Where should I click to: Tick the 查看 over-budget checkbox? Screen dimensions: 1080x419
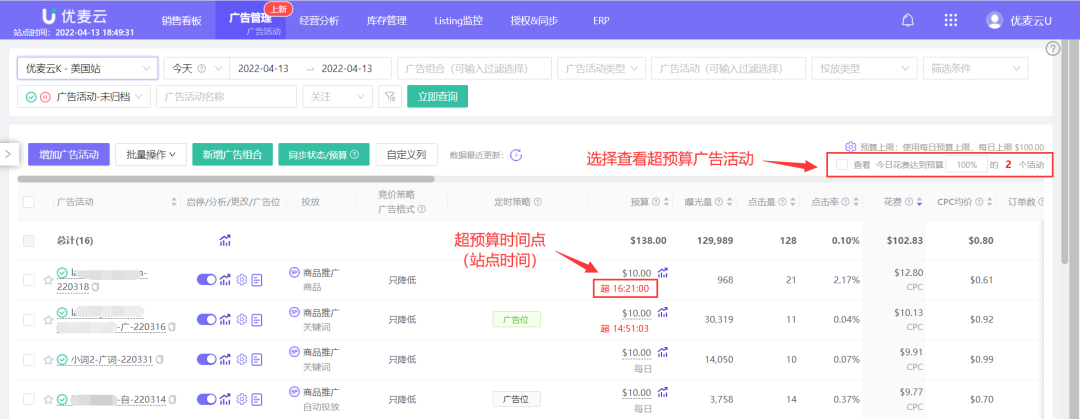(x=842, y=165)
